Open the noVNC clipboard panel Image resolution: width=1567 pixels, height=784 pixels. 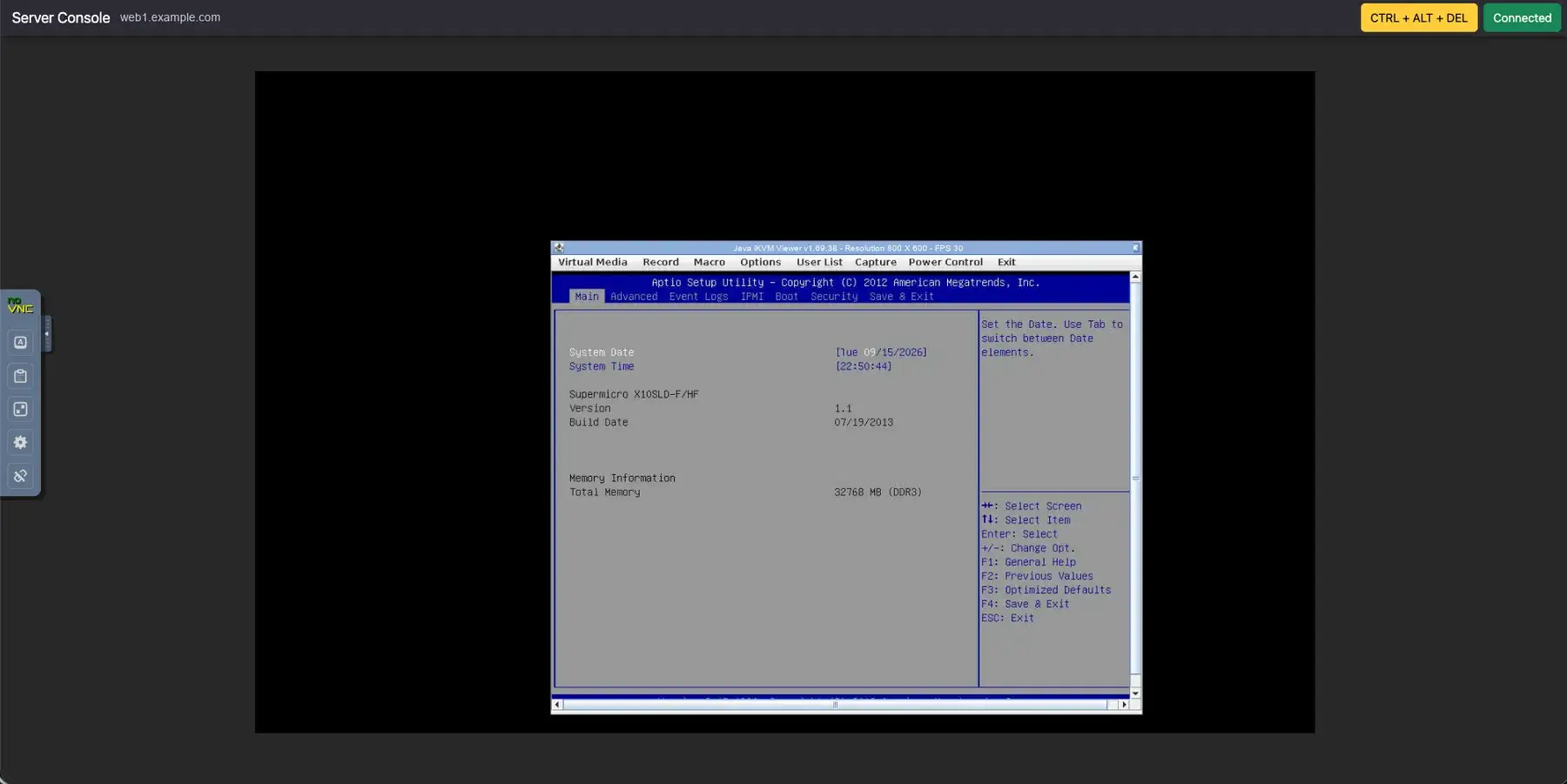click(x=20, y=376)
